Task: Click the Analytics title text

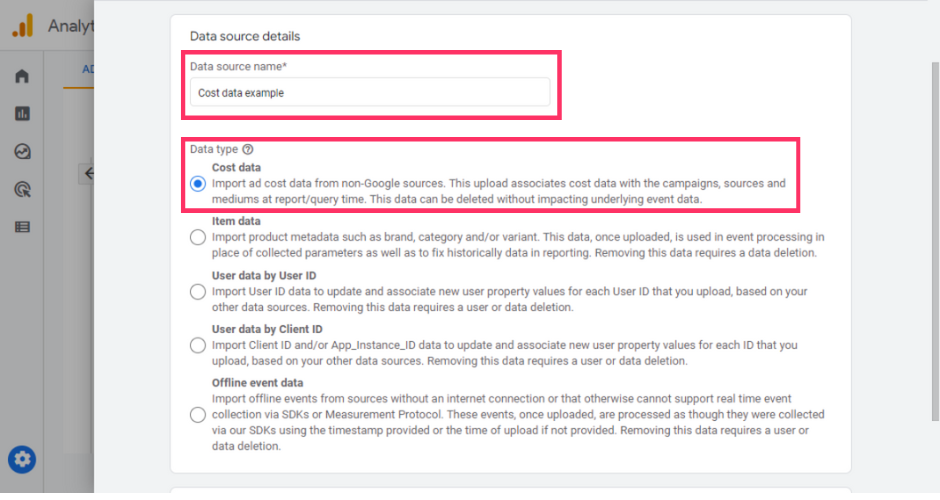Action: click(x=70, y=26)
